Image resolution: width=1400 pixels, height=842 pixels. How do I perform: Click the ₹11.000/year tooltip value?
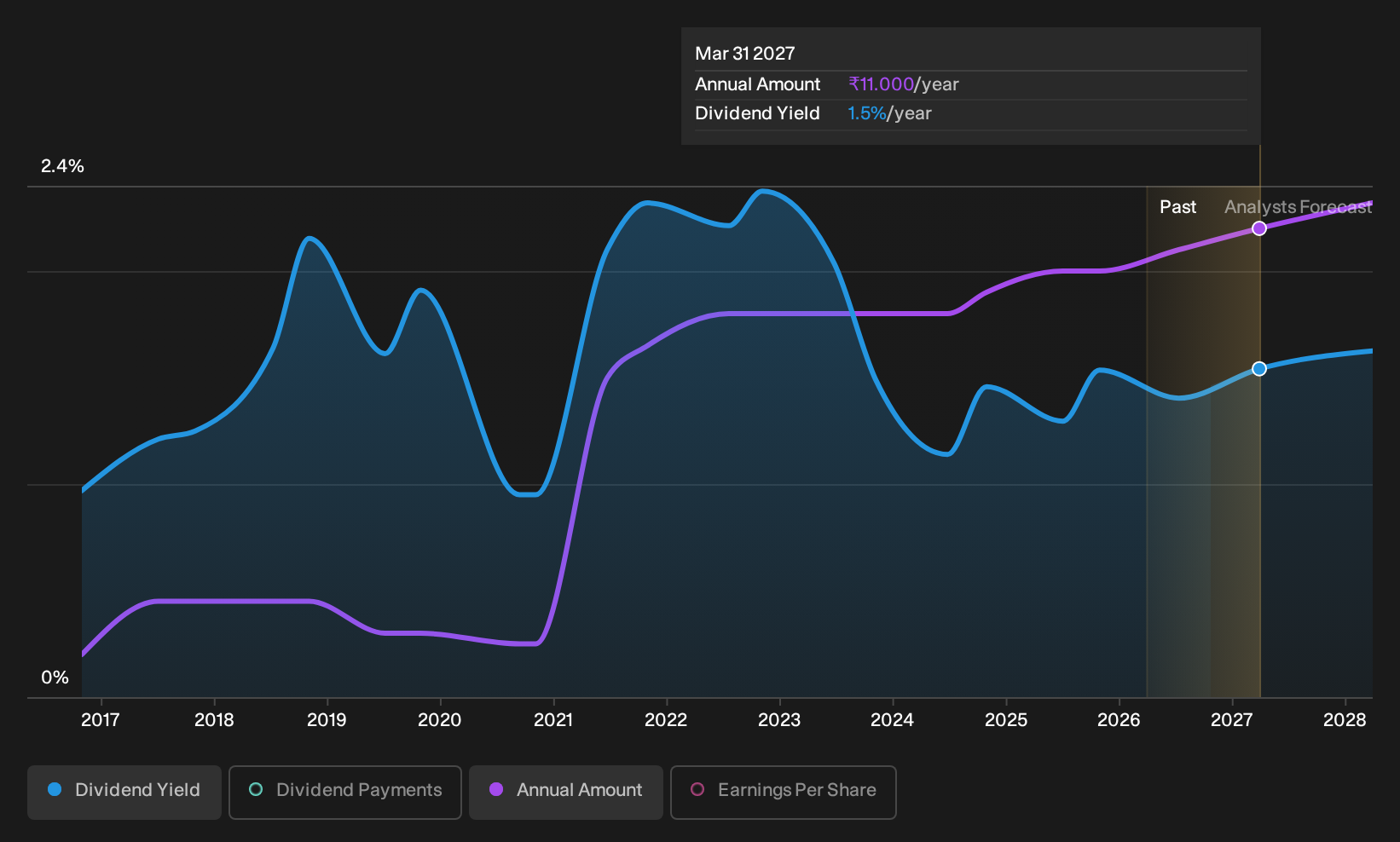pyautogui.click(x=904, y=84)
